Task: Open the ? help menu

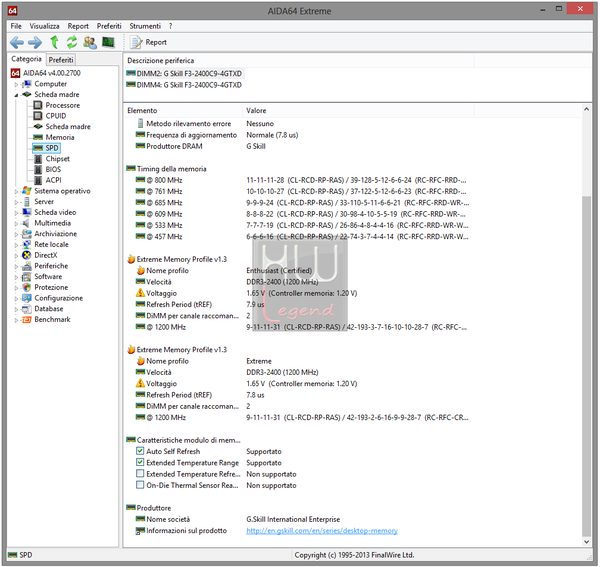Action: (170, 26)
